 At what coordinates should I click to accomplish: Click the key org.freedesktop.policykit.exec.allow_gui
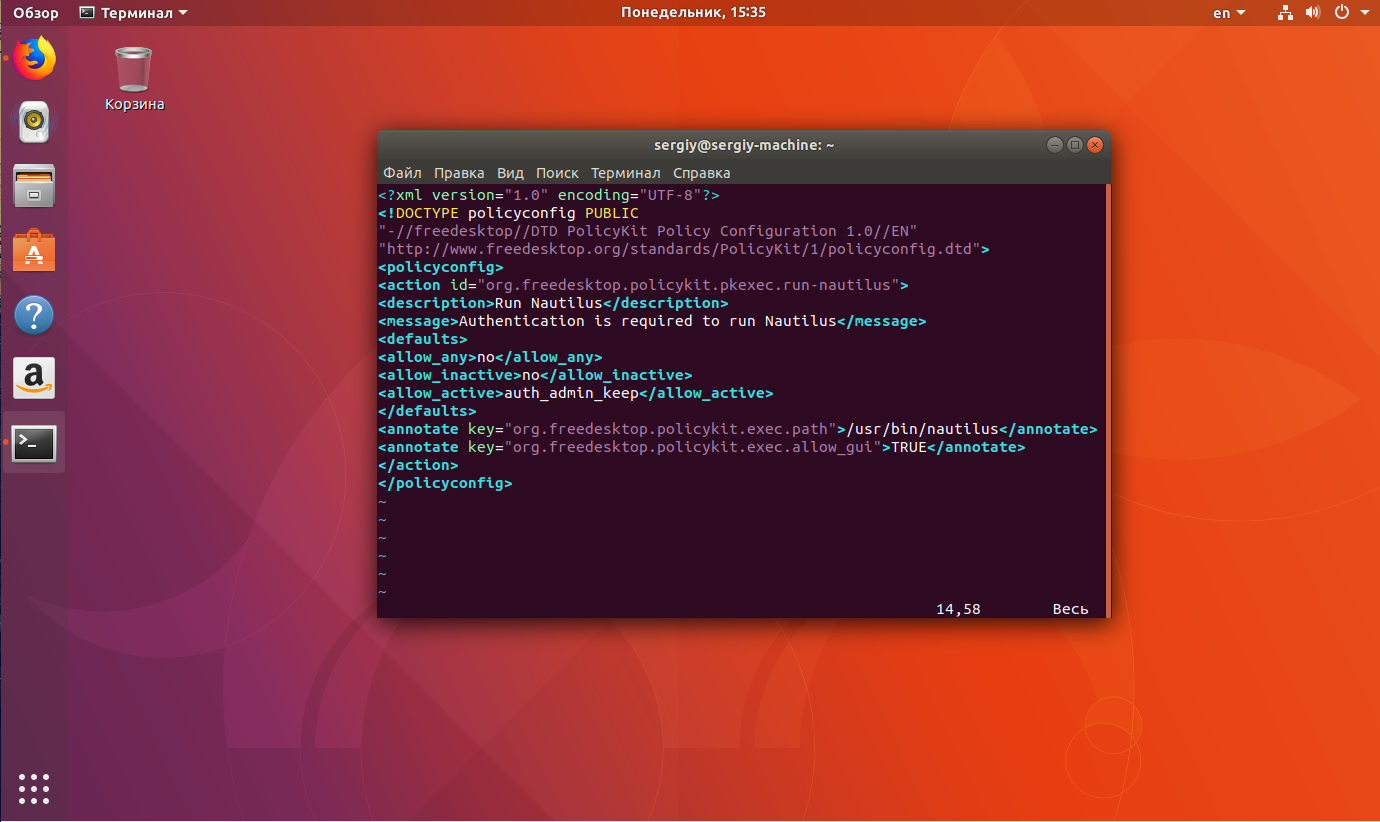tap(693, 447)
